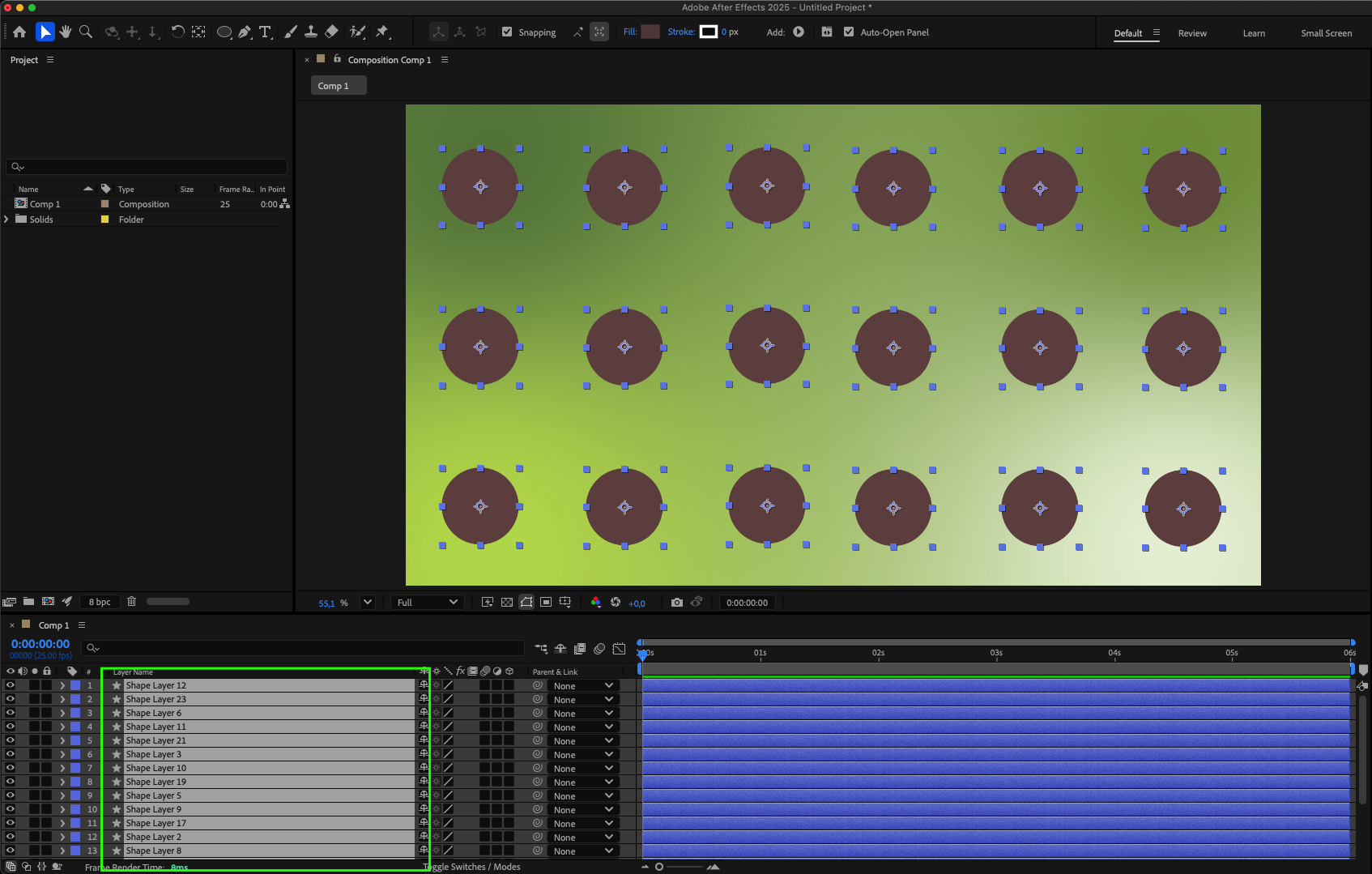Click the Home button in the toolbar

[19, 32]
